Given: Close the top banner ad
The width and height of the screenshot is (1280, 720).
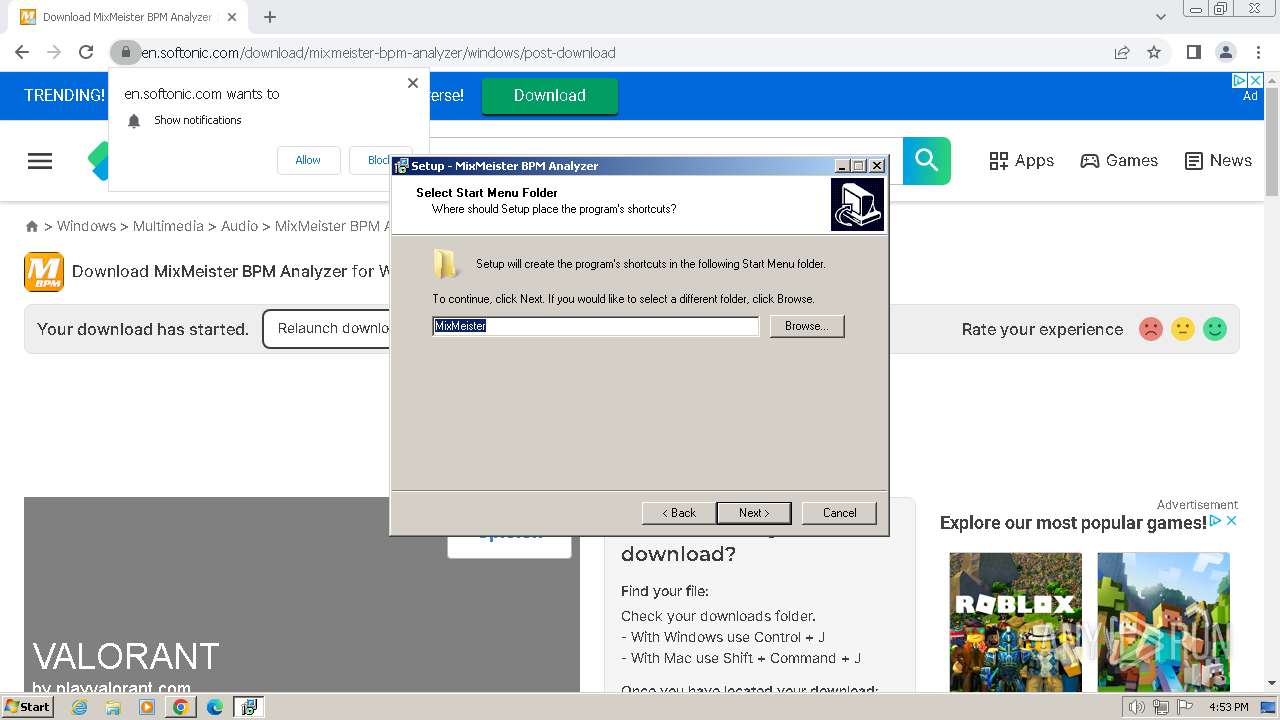Looking at the screenshot, I should tap(1256, 80).
